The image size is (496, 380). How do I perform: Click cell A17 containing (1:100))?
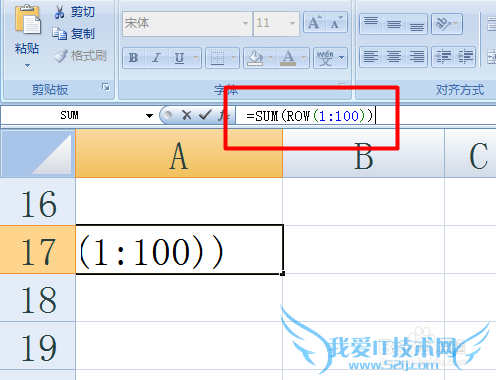tap(179, 250)
